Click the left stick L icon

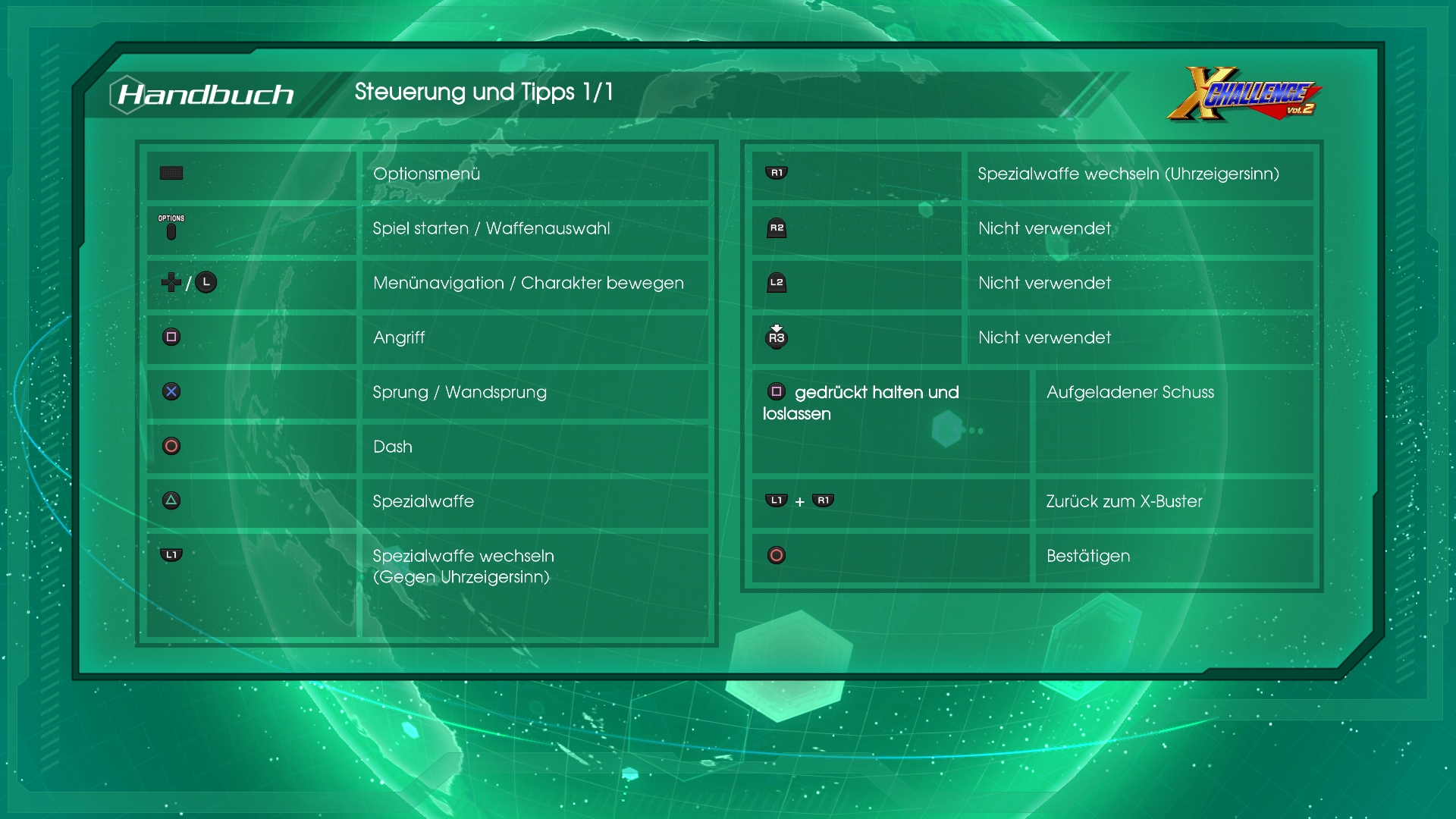[x=206, y=282]
